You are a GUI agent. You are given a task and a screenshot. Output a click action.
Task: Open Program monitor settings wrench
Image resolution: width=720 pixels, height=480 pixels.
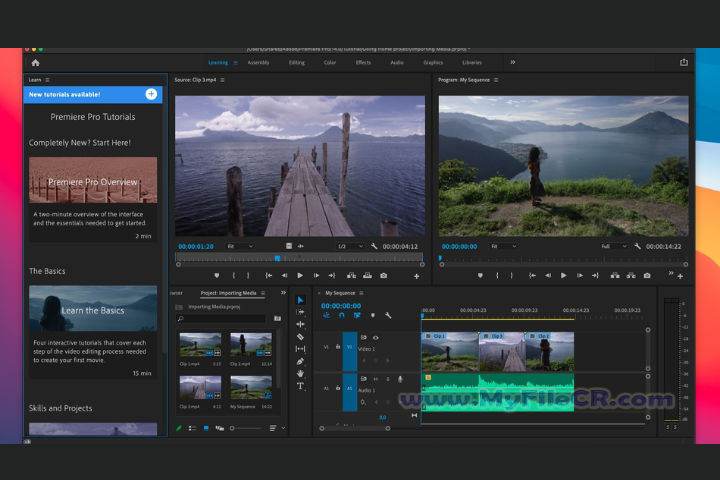pyautogui.click(x=637, y=246)
